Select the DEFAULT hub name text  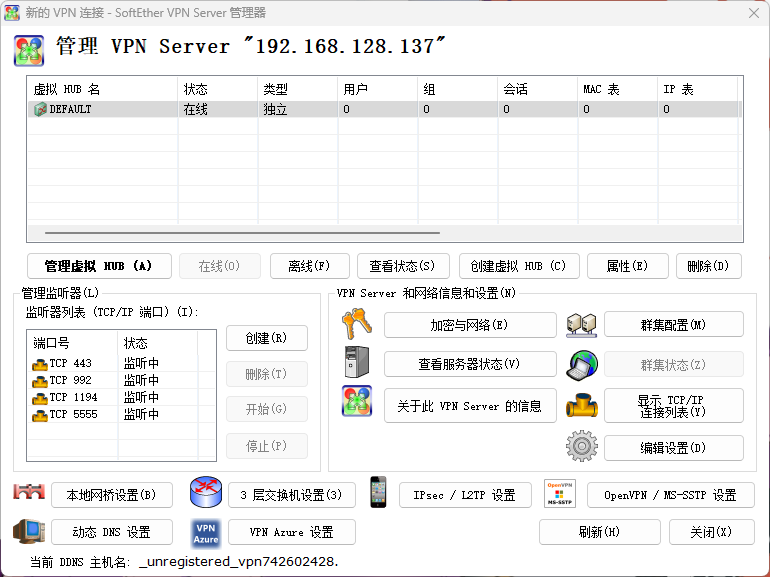pos(70,110)
